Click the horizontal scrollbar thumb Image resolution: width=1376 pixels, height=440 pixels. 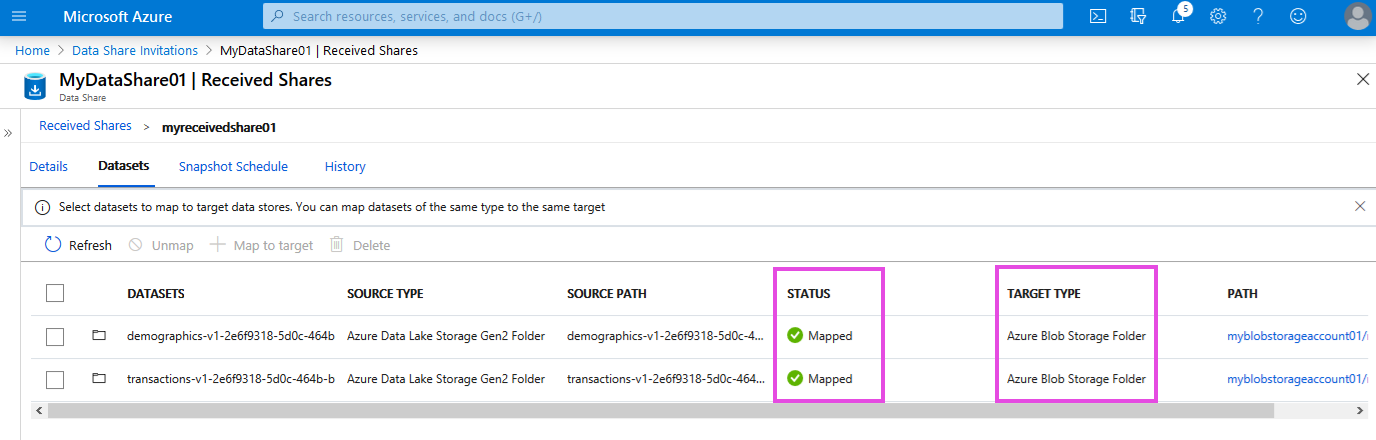tap(660, 410)
